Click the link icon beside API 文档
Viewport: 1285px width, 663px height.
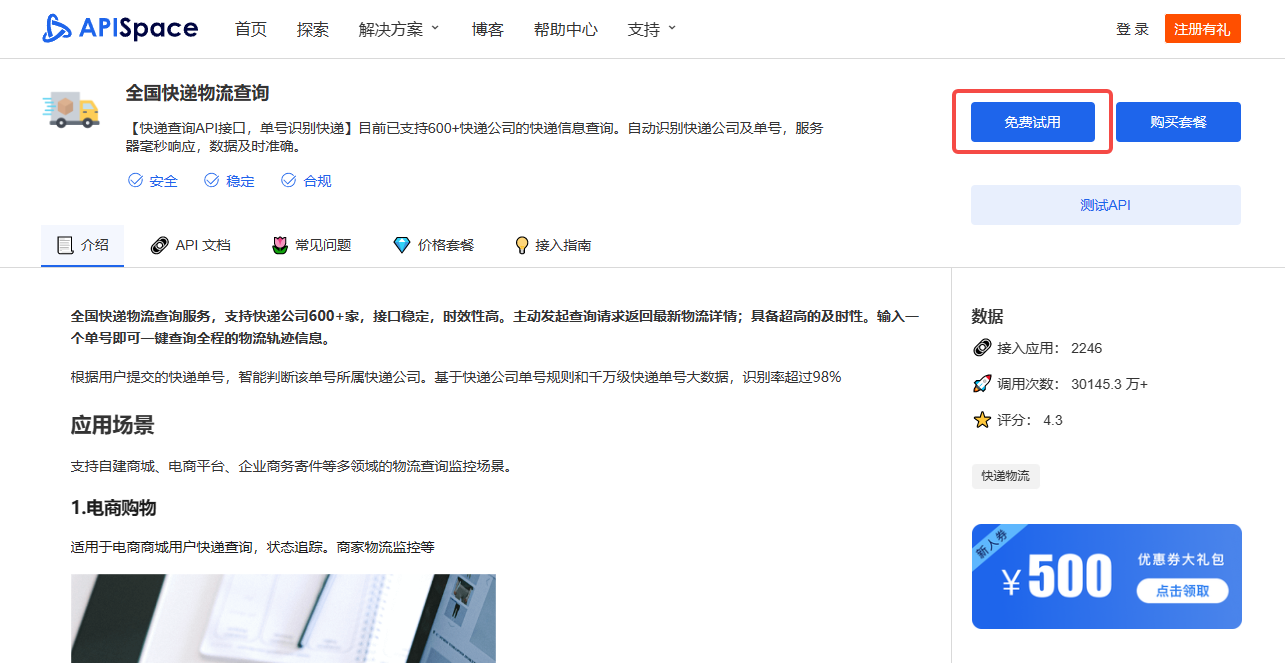coord(159,245)
